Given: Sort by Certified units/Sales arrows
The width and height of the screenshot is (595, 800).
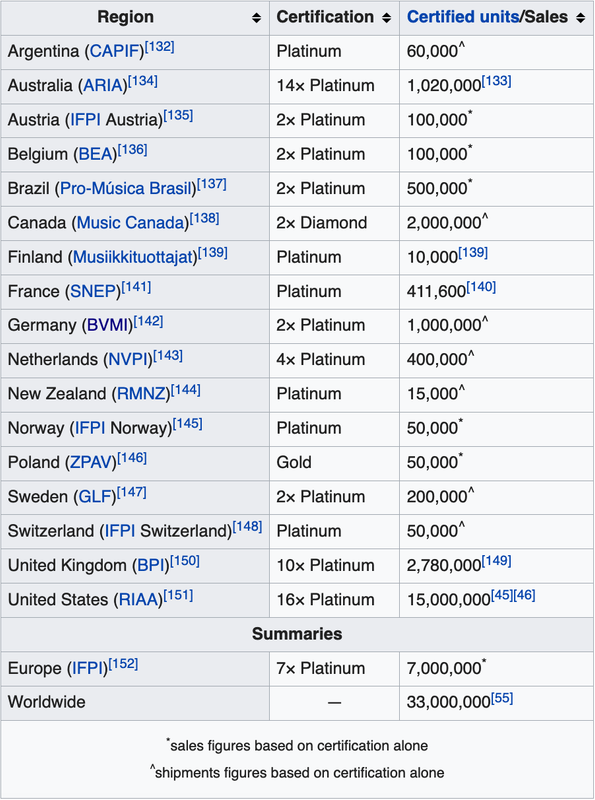Looking at the screenshot, I should [580, 18].
